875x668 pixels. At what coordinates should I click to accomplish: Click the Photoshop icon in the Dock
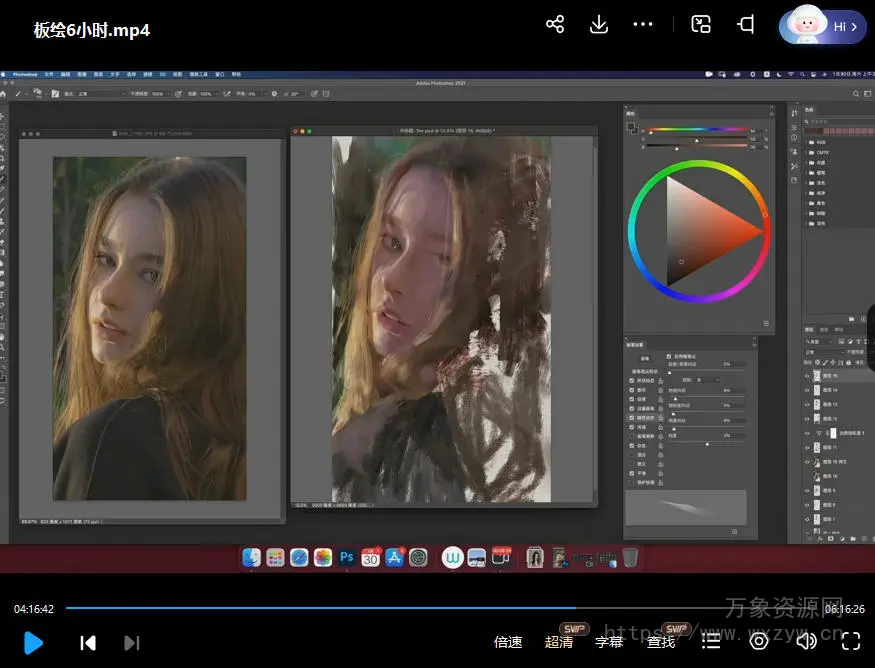pyautogui.click(x=347, y=557)
